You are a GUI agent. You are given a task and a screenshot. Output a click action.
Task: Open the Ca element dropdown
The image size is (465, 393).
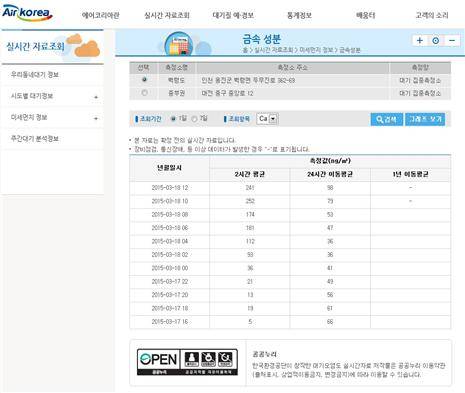coord(267,119)
